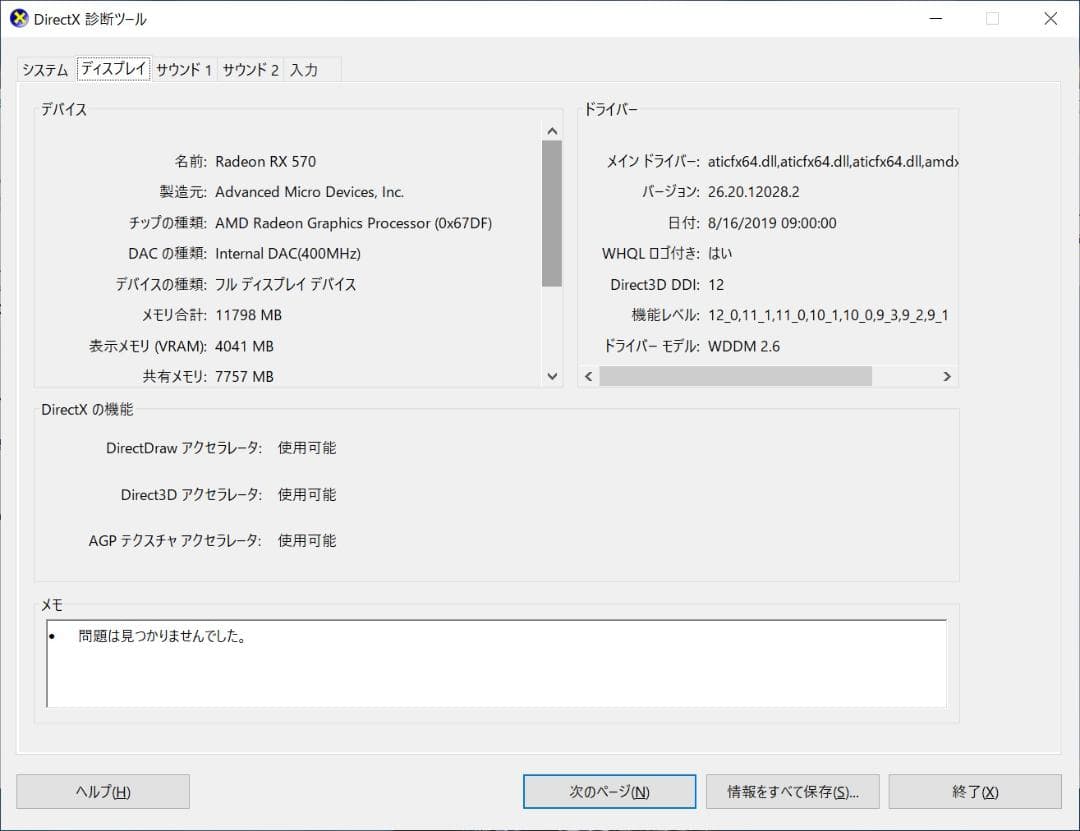This screenshot has width=1080, height=831.
Task: Switch to the サウンド 1 tab
Action: tap(183, 70)
